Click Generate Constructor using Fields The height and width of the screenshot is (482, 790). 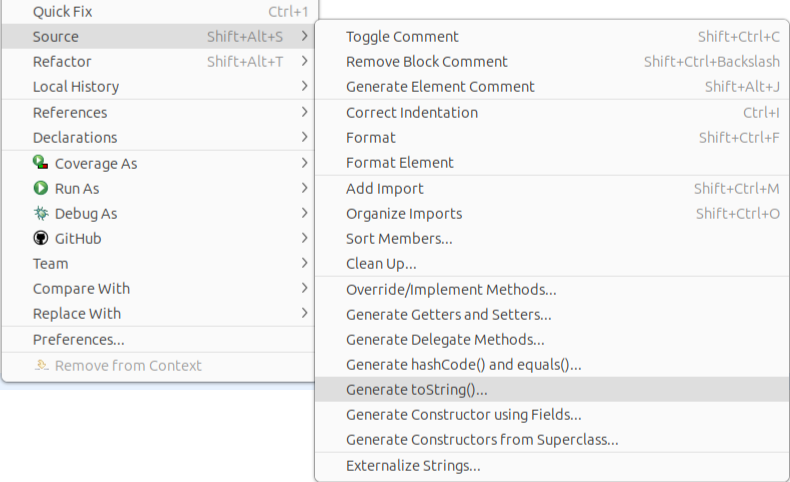(464, 415)
